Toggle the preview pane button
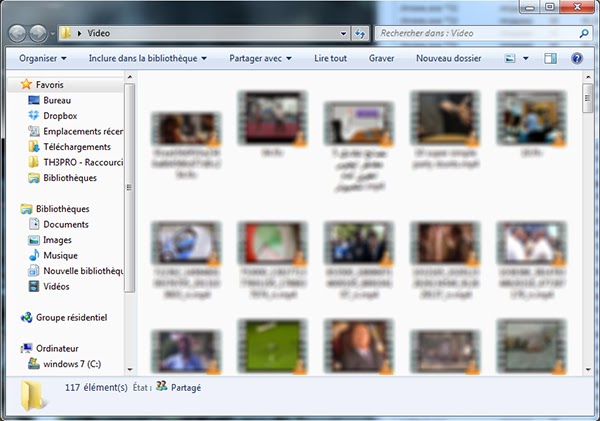 coord(550,59)
